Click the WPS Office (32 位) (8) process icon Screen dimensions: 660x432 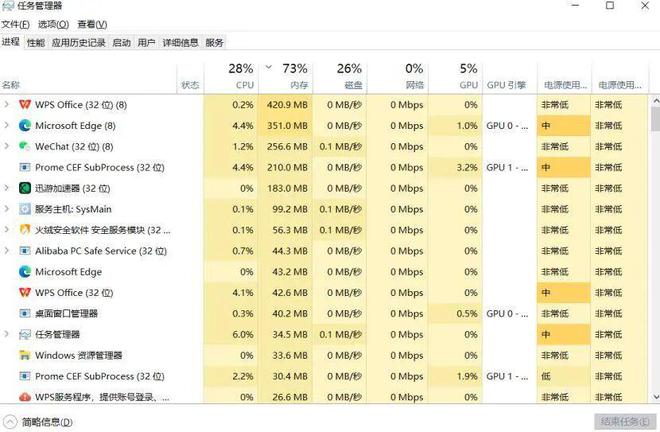25,104
